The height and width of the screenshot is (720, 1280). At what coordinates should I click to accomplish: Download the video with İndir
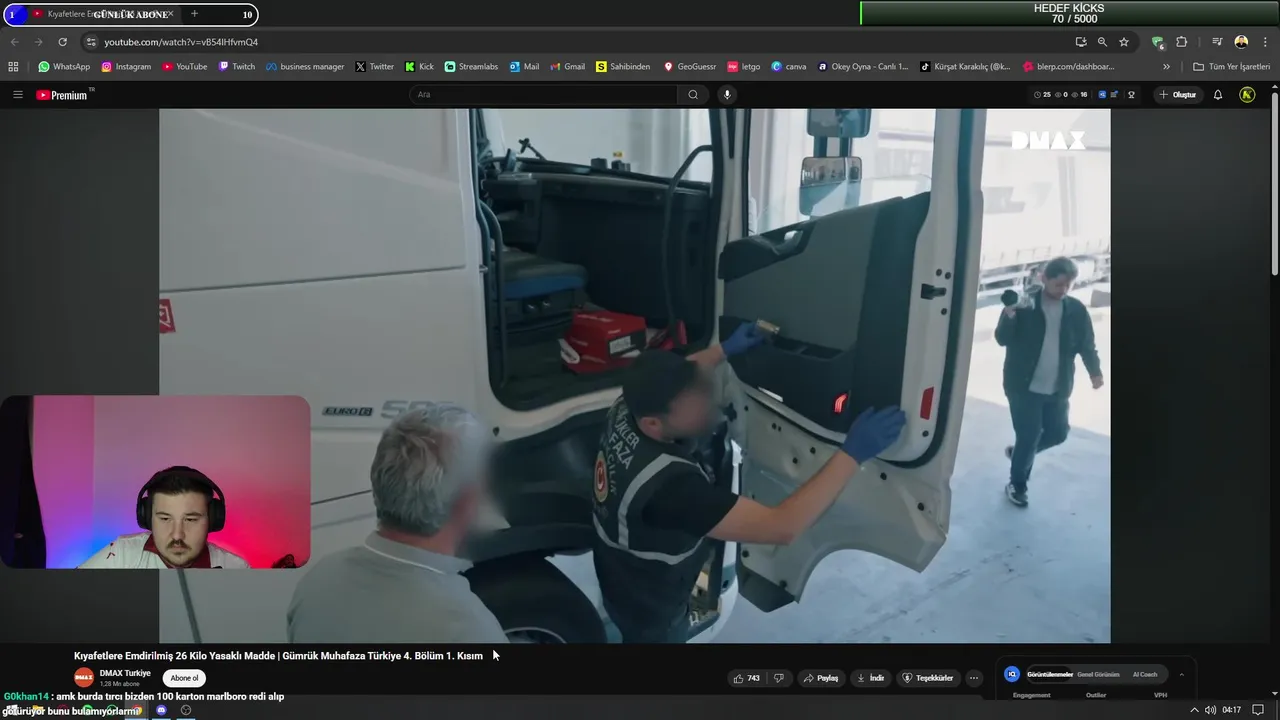pos(871,678)
